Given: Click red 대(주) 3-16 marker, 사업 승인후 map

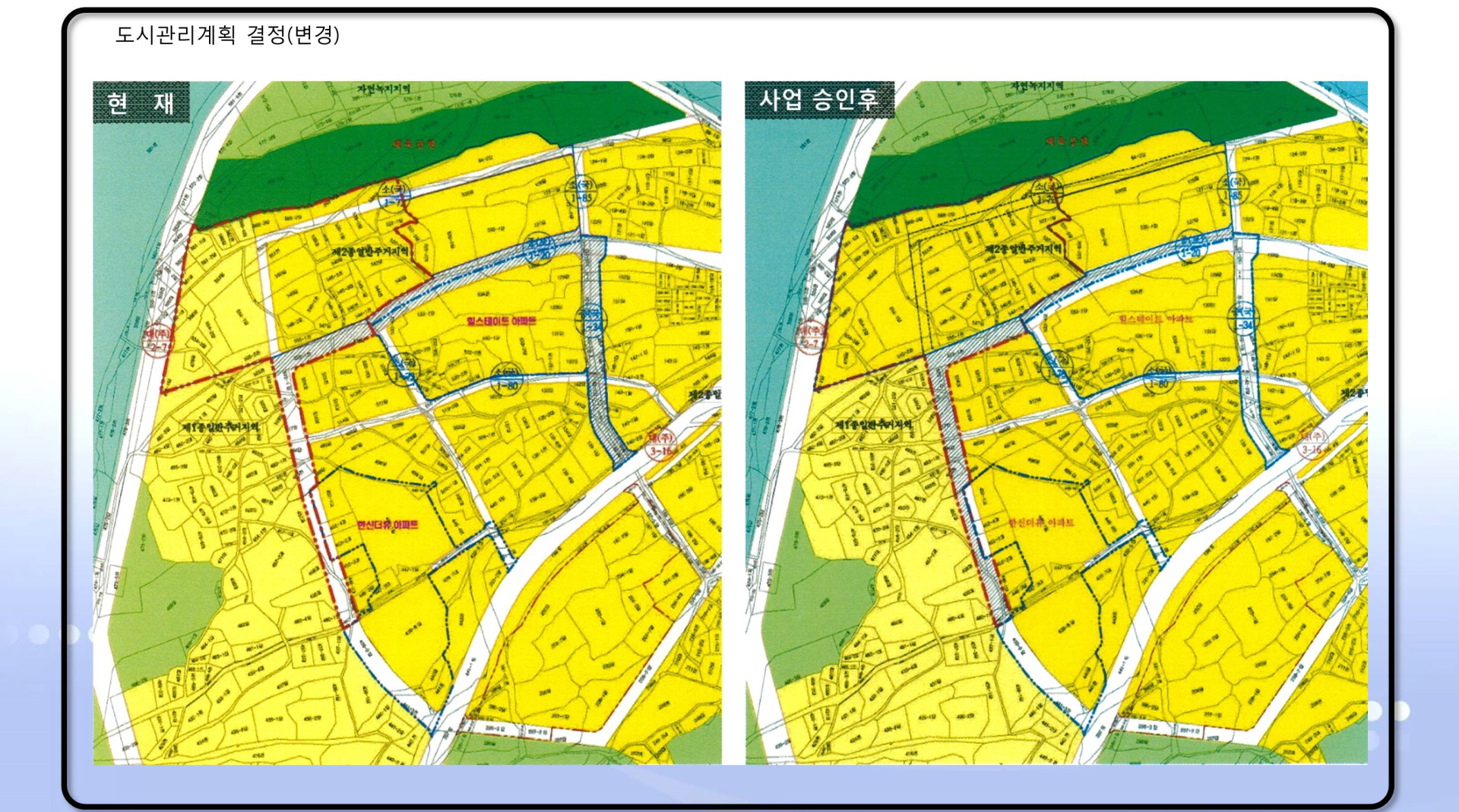Looking at the screenshot, I should 1313,443.
